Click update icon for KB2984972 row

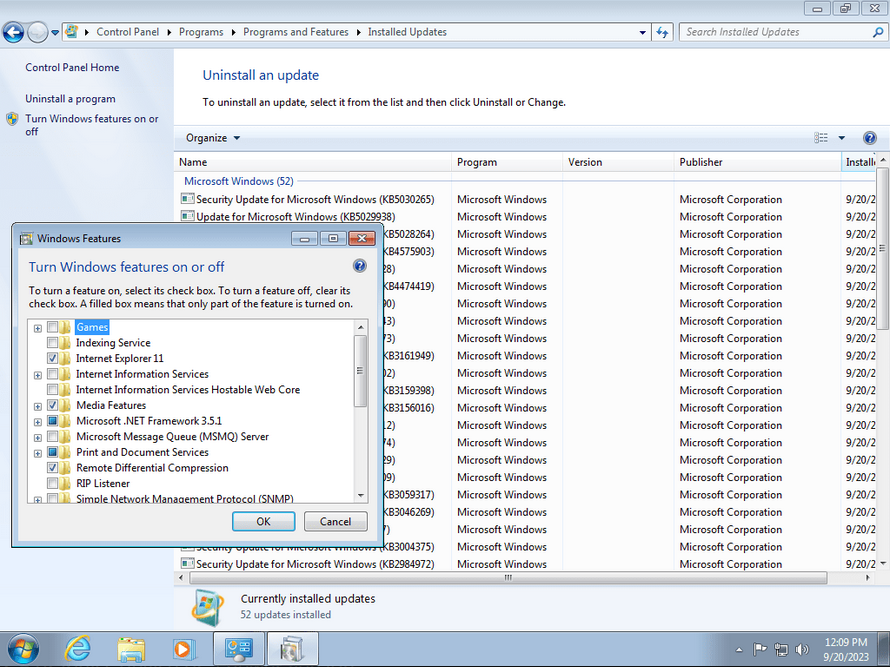pos(187,564)
